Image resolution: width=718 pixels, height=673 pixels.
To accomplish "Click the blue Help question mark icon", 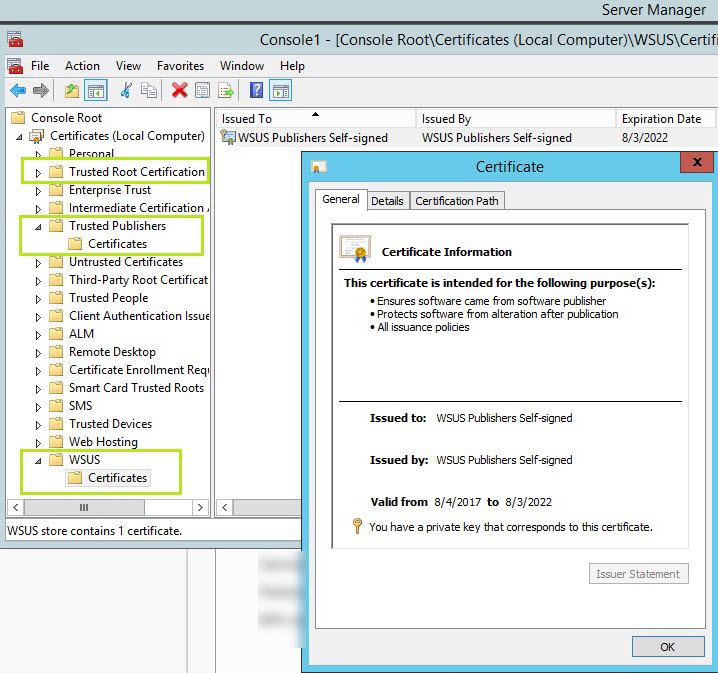I will pyautogui.click(x=256, y=91).
